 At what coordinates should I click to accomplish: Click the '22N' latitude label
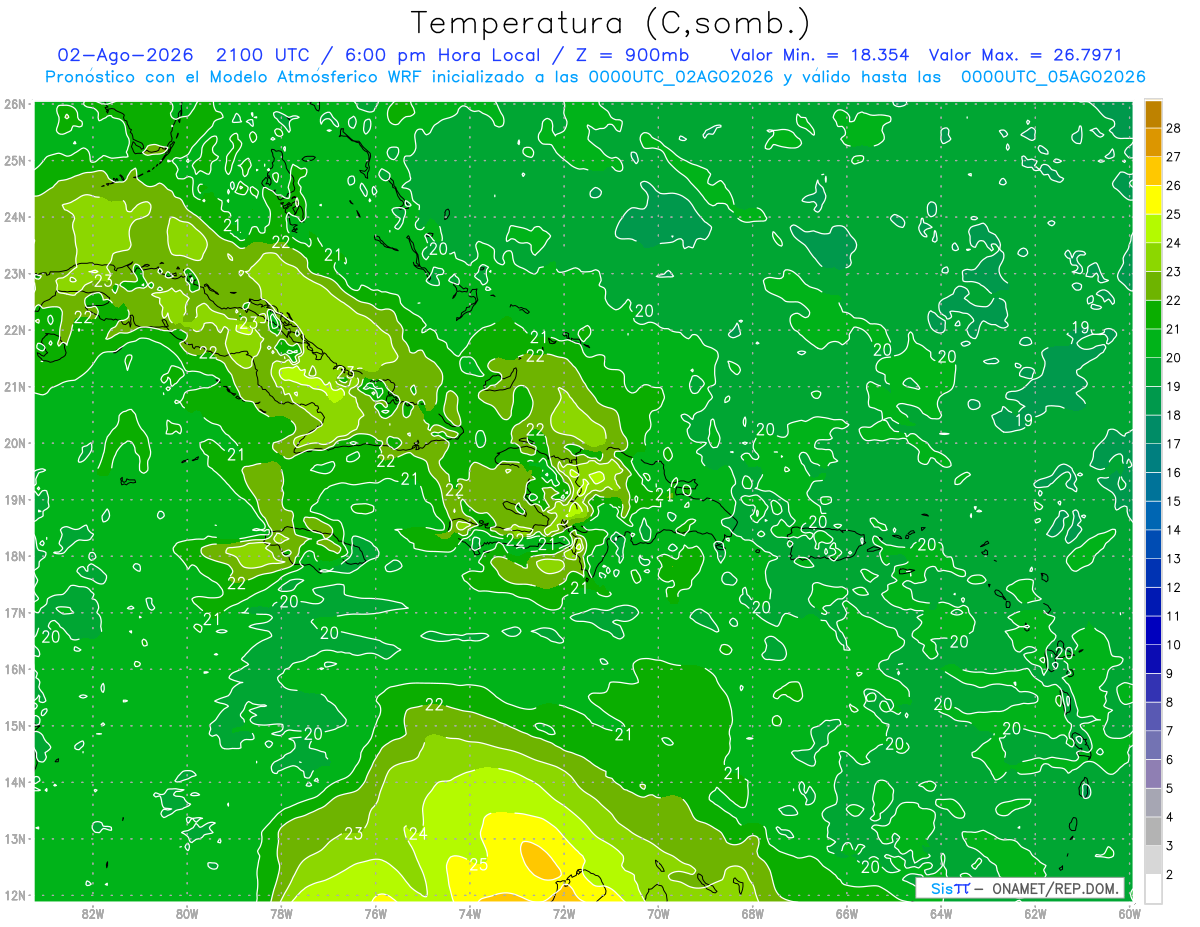tap(15, 330)
